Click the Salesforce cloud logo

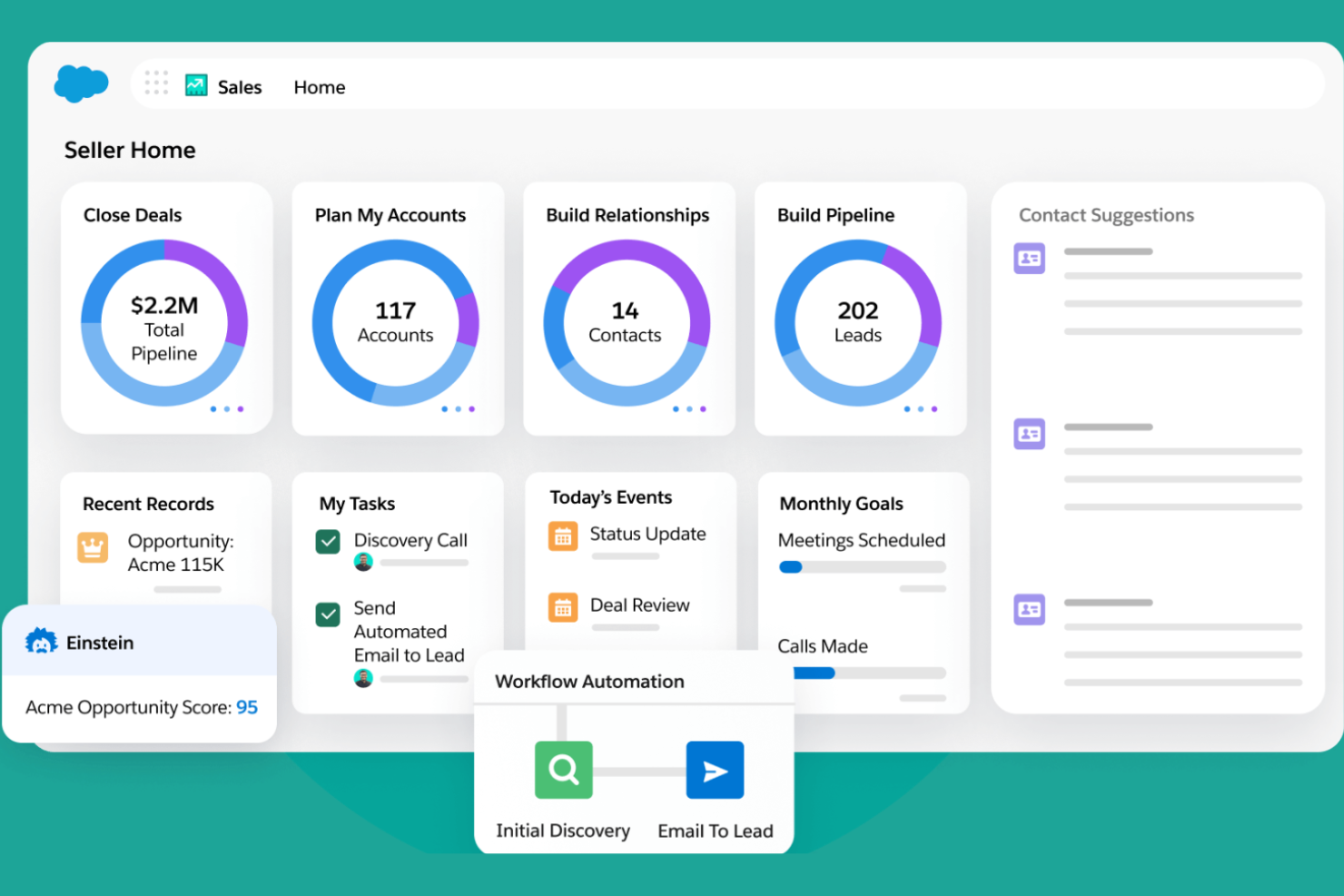[81, 84]
